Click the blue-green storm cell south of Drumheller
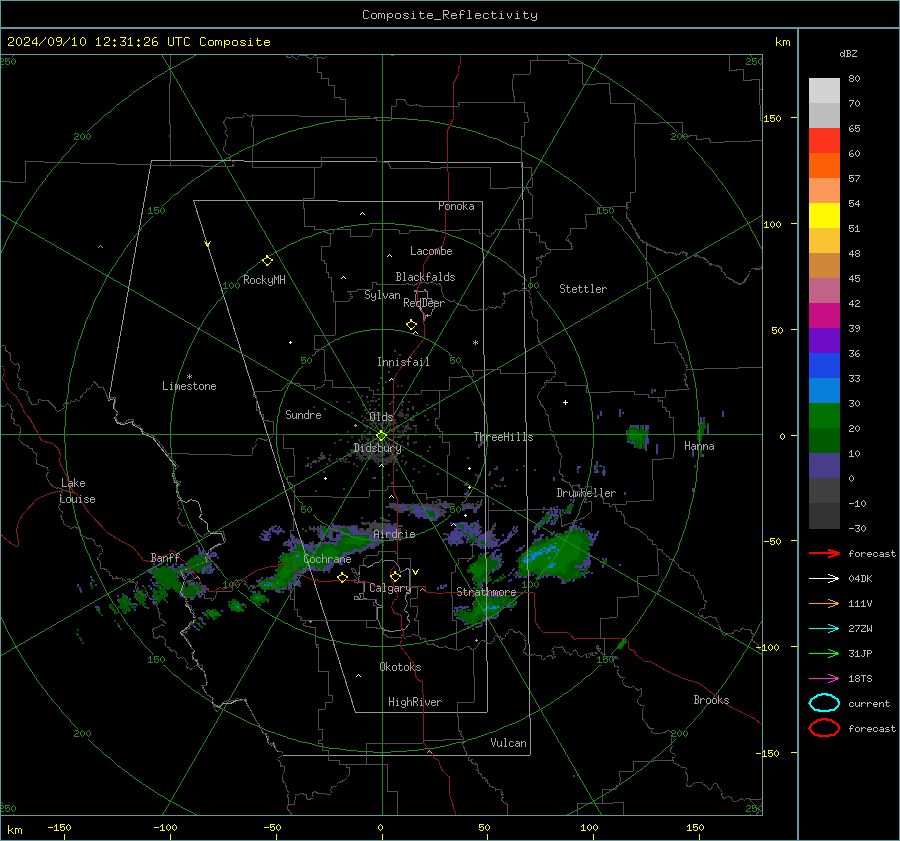The image size is (900, 841). point(557,555)
